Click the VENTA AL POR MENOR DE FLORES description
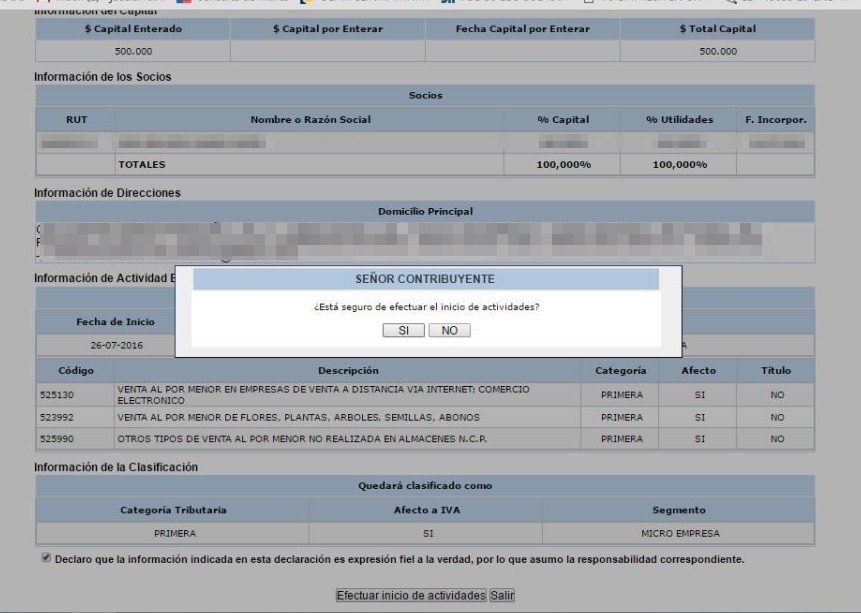 tap(298, 417)
